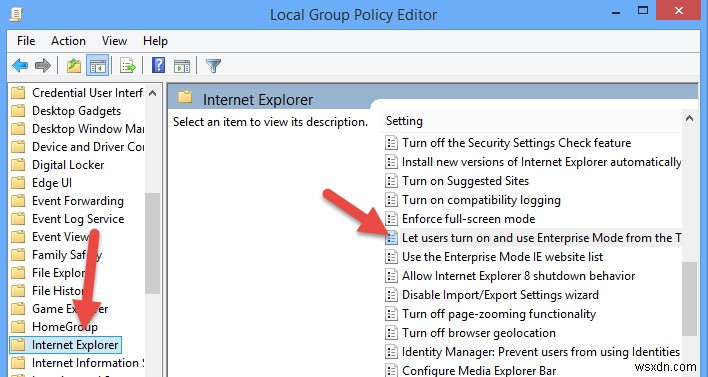This screenshot has width=708, height=377.
Task: Click folder icon beside Event Forwarding
Action: tap(18, 201)
